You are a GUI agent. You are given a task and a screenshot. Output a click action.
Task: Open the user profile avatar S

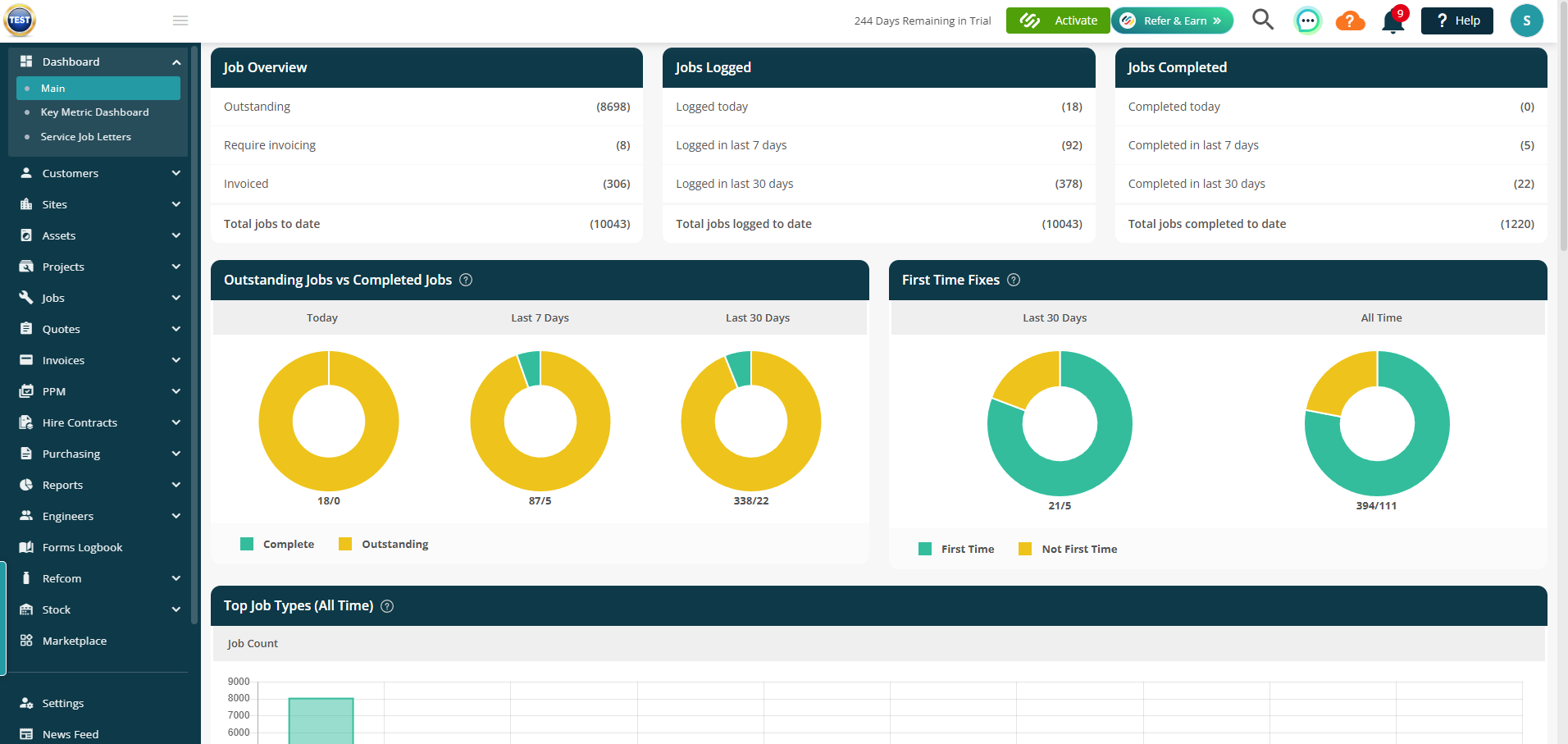pos(1526,21)
